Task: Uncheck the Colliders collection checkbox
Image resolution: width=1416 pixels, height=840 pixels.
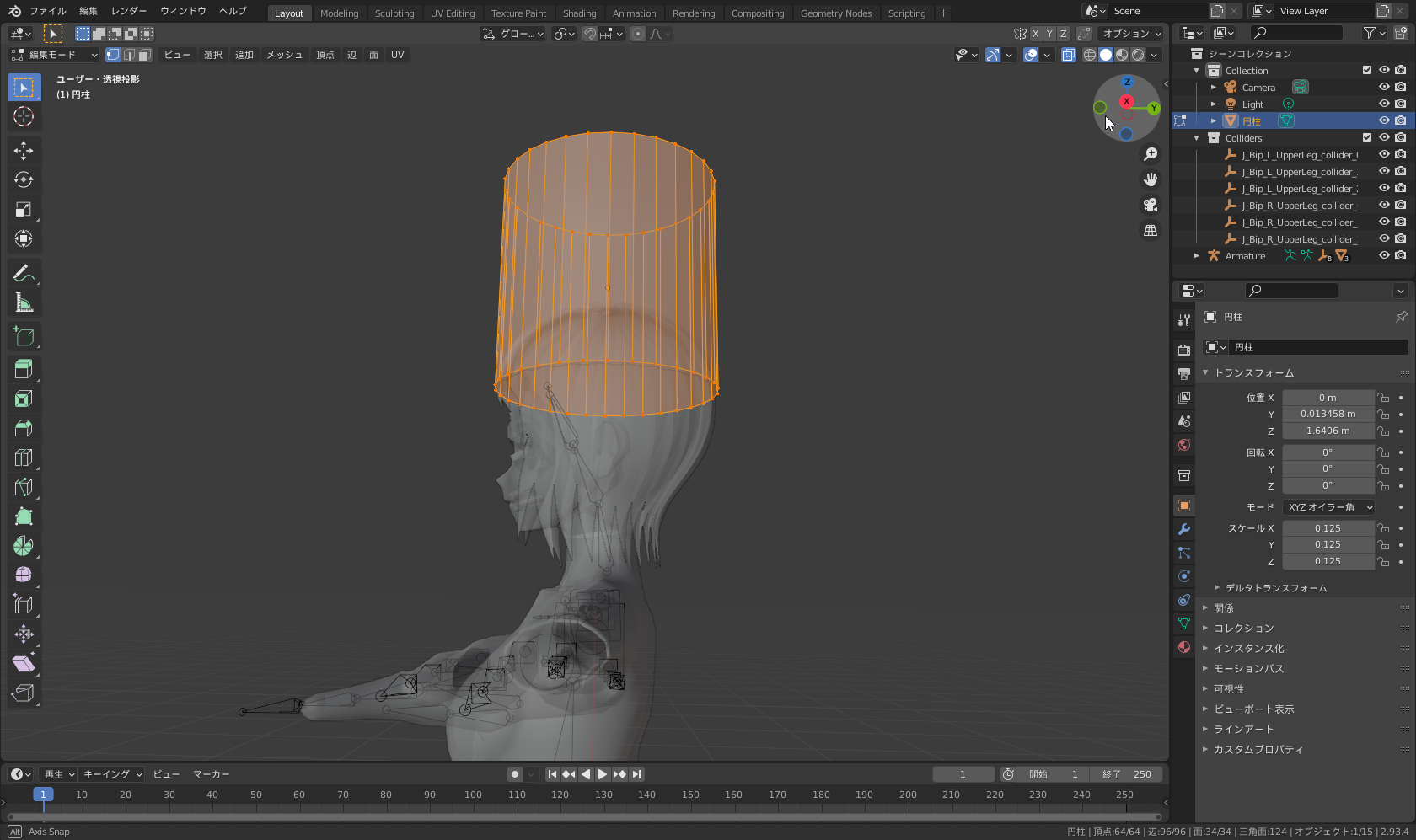Action: coord(1367,137)
